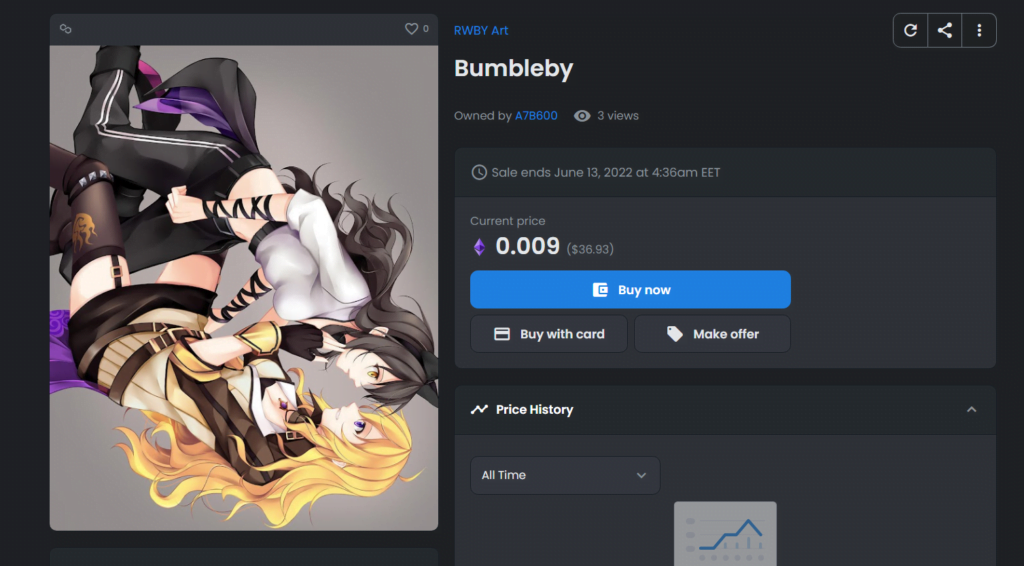
Task: Click the refresh metadata icon
Action: click(910, 30)
